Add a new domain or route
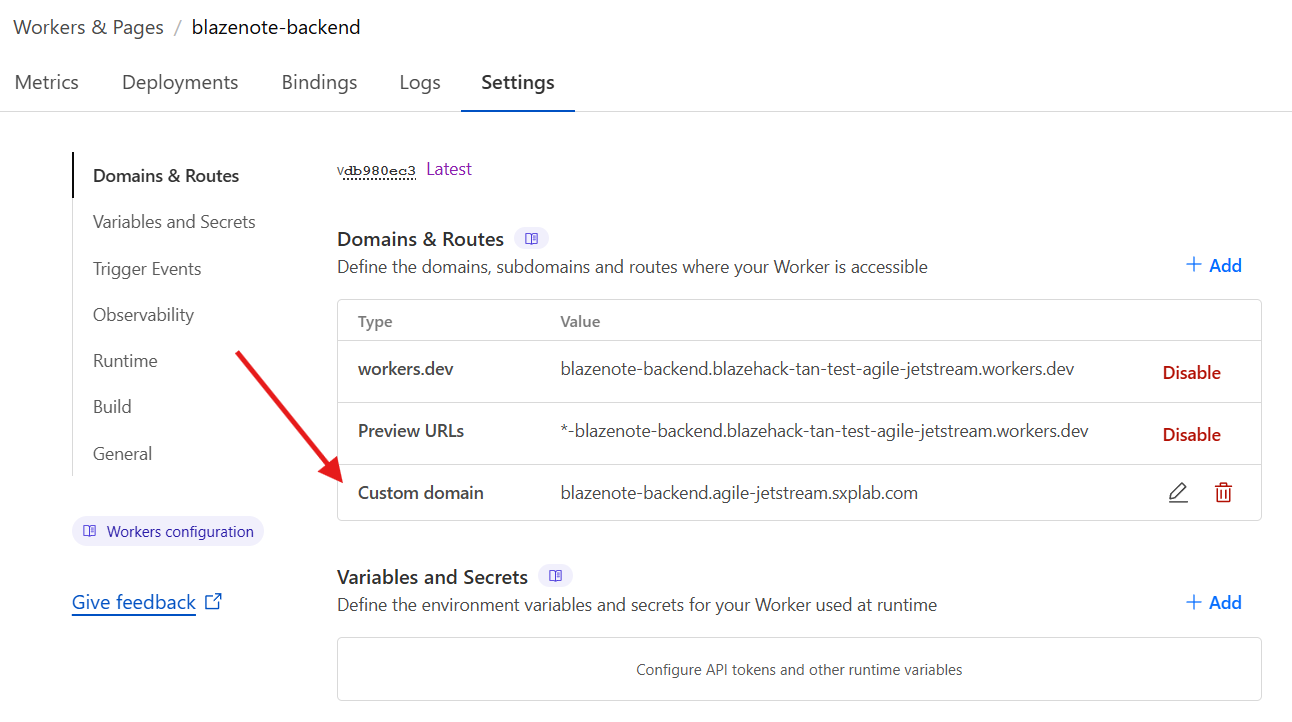Viewport: 1292px width, 722px height. point(1213,265)
